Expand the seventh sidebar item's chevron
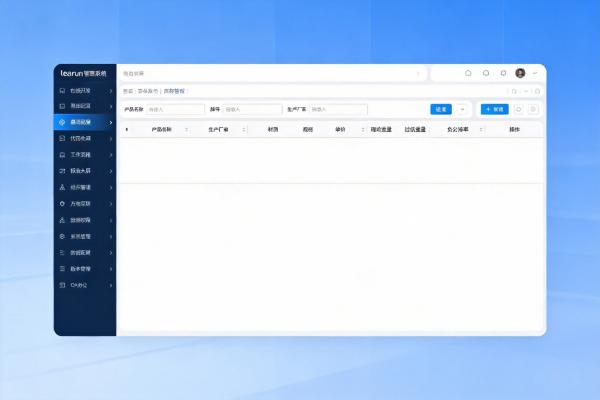 pos(111,188)
